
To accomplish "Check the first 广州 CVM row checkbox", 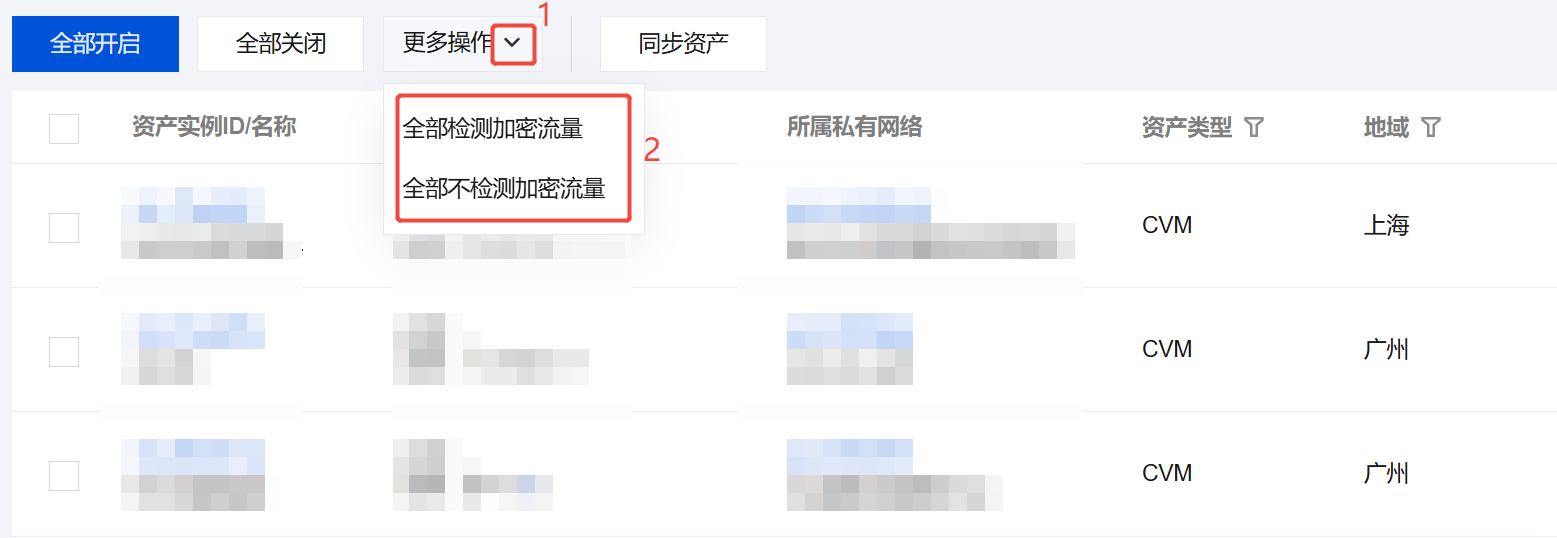I will point(64,351).
